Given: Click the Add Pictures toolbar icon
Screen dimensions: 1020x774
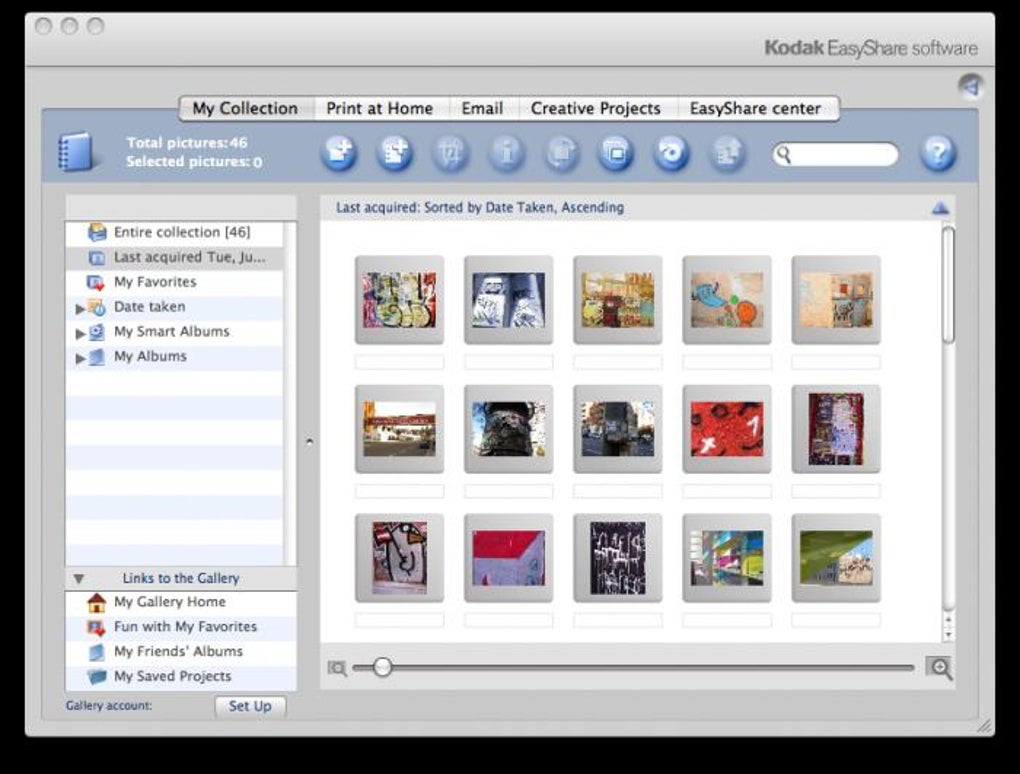Looking at the screenshot, I should pyautogui.click(x=339, y=153).
